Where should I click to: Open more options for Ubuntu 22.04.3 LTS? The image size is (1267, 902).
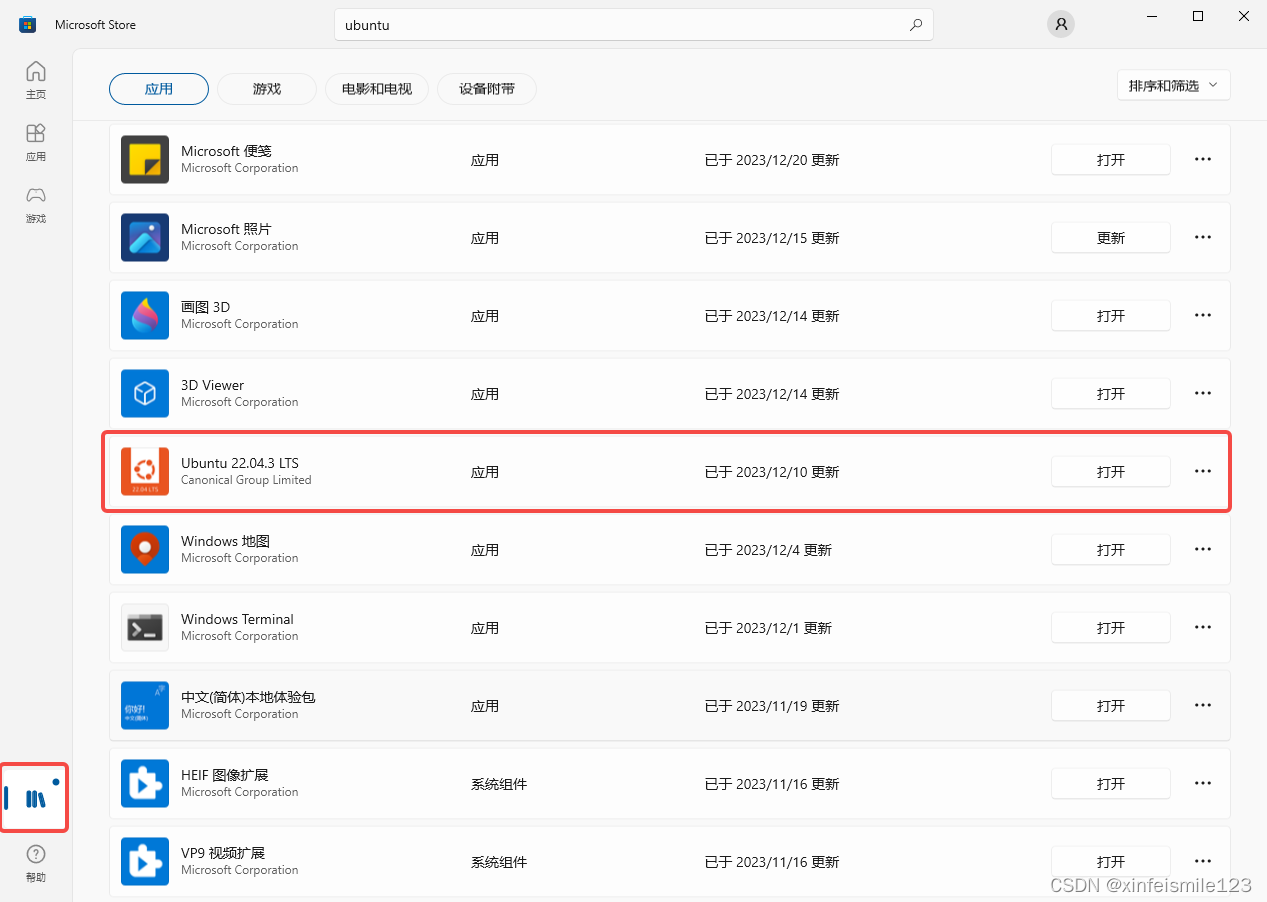1203,471
